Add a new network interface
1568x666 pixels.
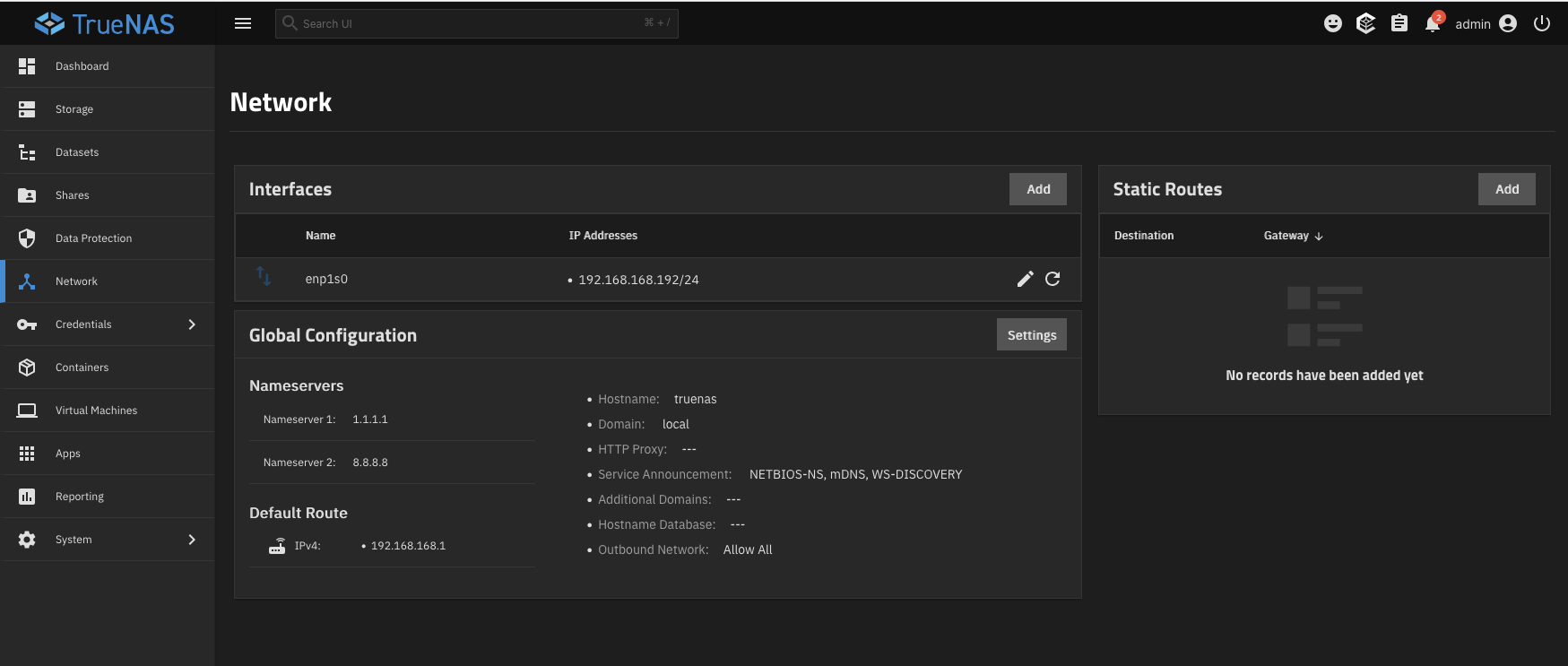1037,189
